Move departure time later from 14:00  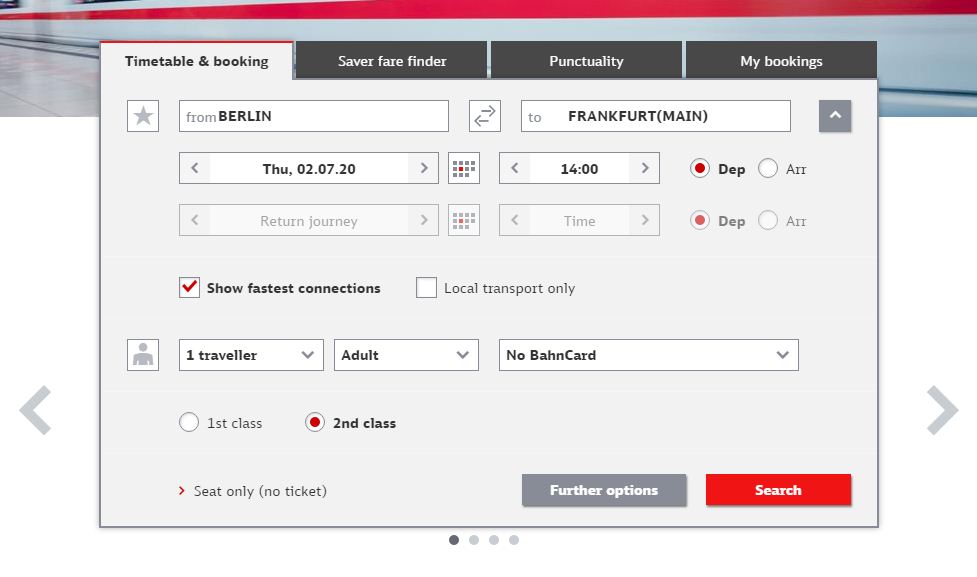pyautogui.click(x=645, y=169)
